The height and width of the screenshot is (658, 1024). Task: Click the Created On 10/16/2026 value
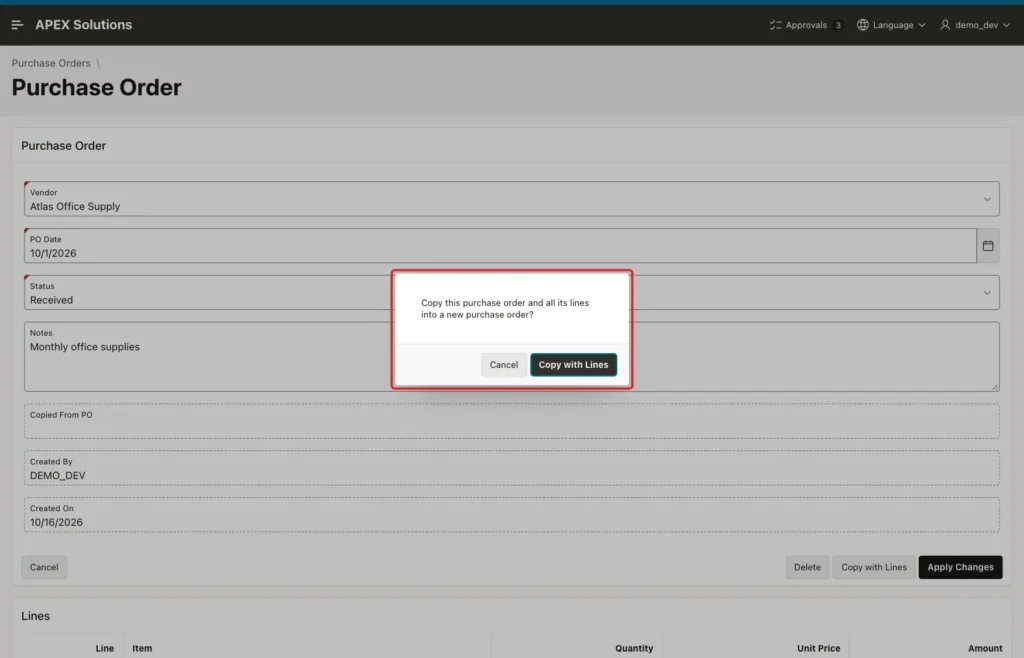pyautogui.click(x=56, y=522)
